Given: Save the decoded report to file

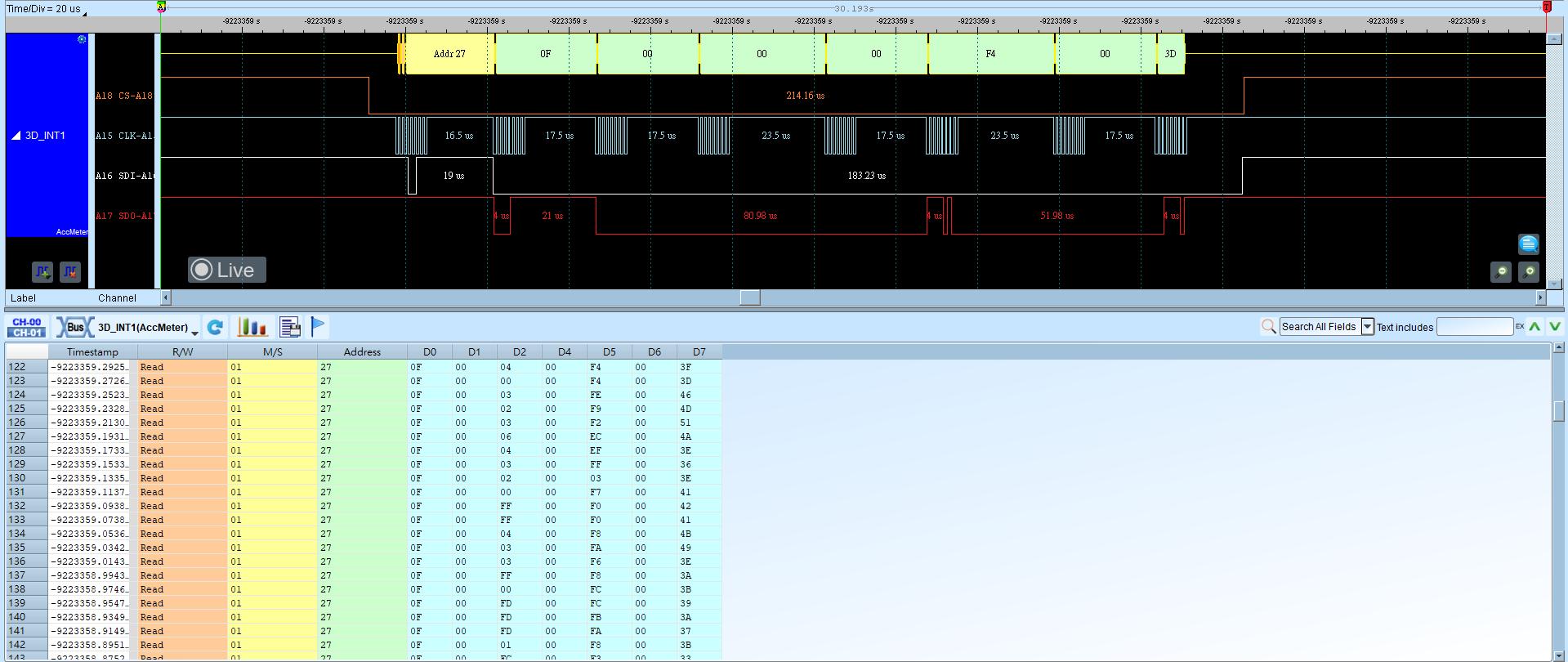Looking at the screenshot, I should coord(290,327).
